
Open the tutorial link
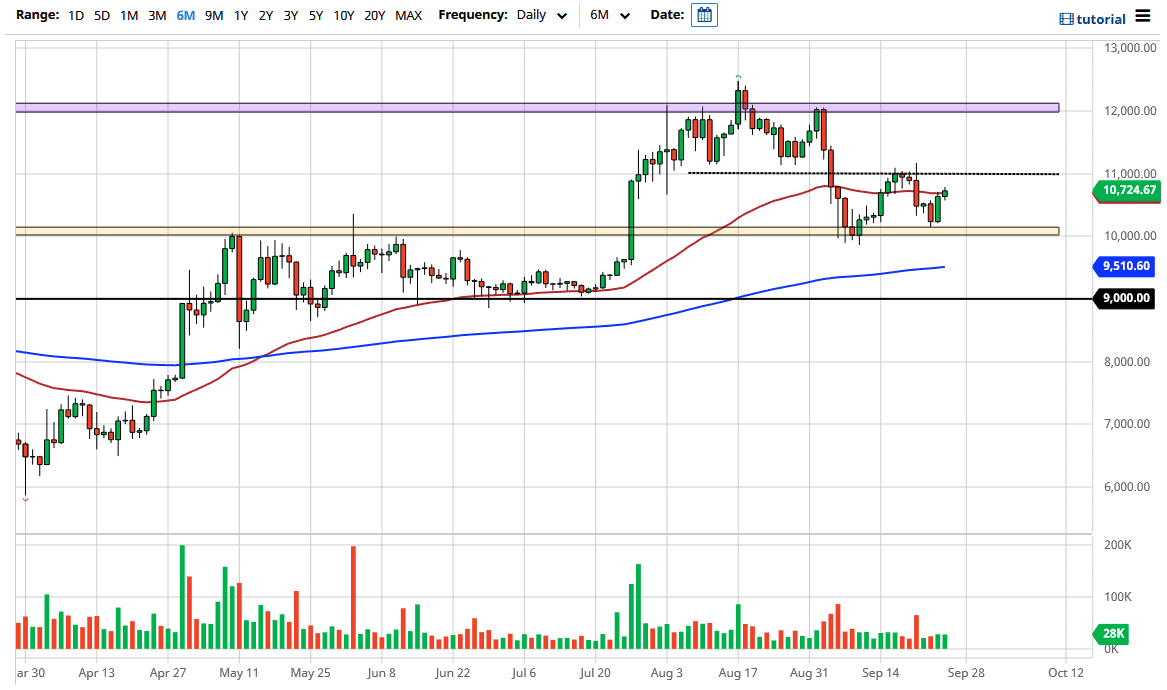1101,19
